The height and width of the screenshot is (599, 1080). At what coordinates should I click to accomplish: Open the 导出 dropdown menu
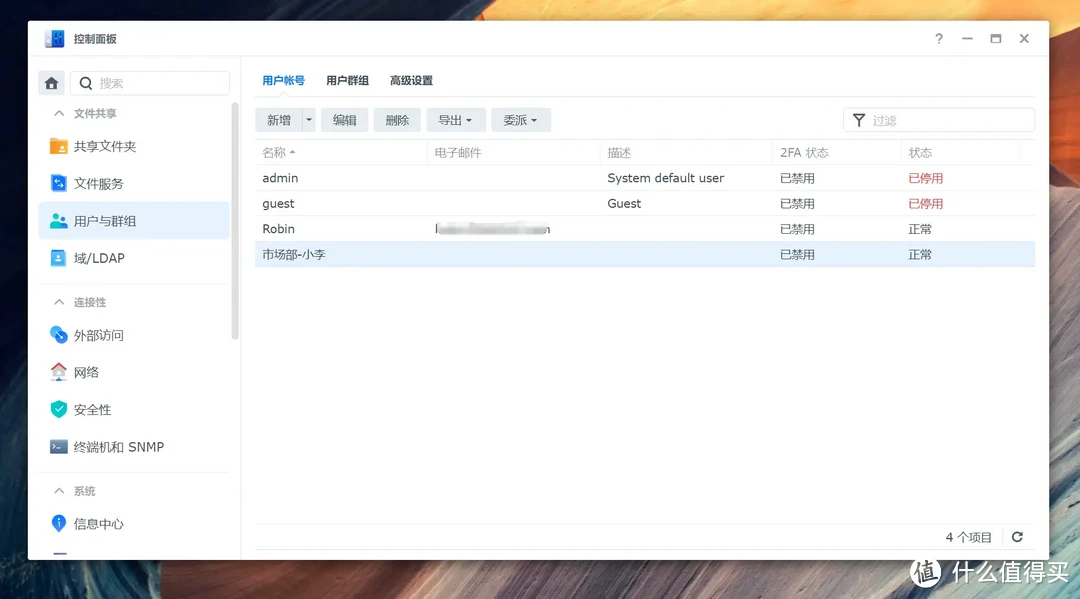456,119
